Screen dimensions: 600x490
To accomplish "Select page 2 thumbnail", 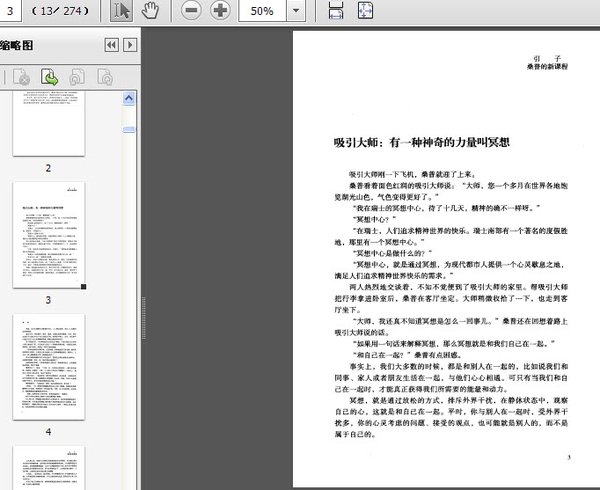I will [49, 124].
